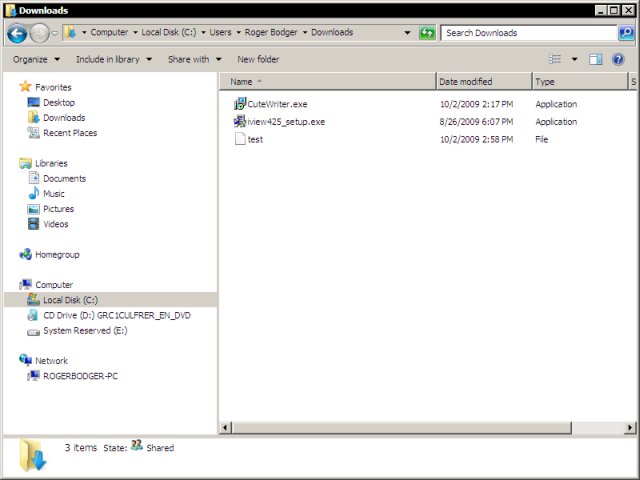The width and height of the screenshot is (640, 480).
Task: Expand arrow before Roger Bodger breadcrumb
Action: [x=238, y=32]
